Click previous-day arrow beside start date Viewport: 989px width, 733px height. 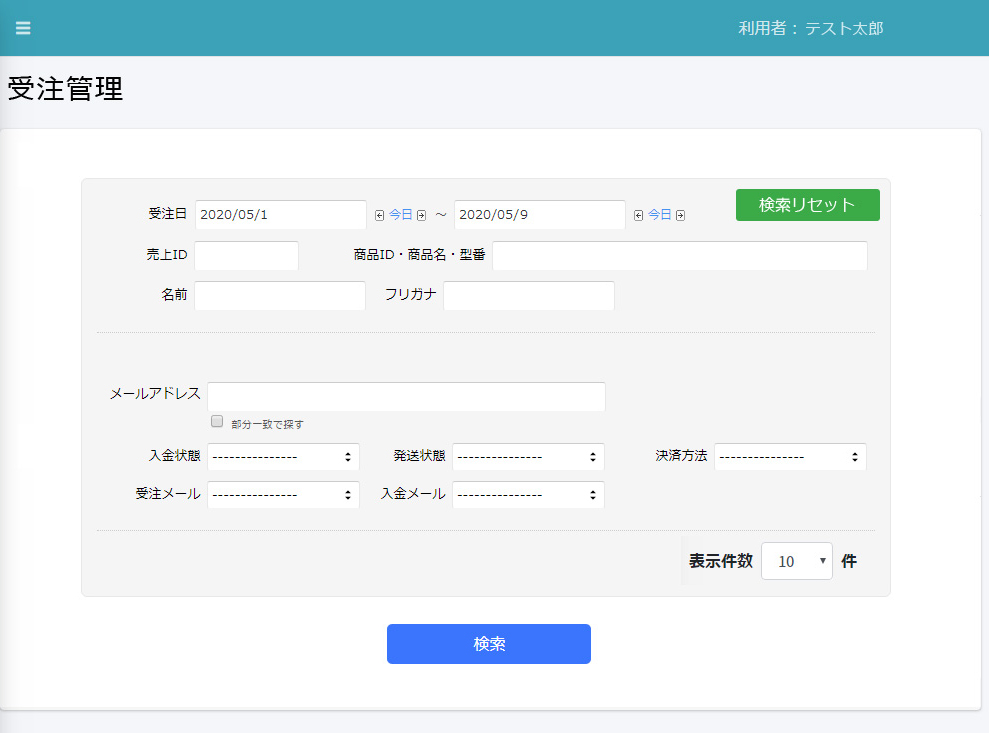coord(379,215)
